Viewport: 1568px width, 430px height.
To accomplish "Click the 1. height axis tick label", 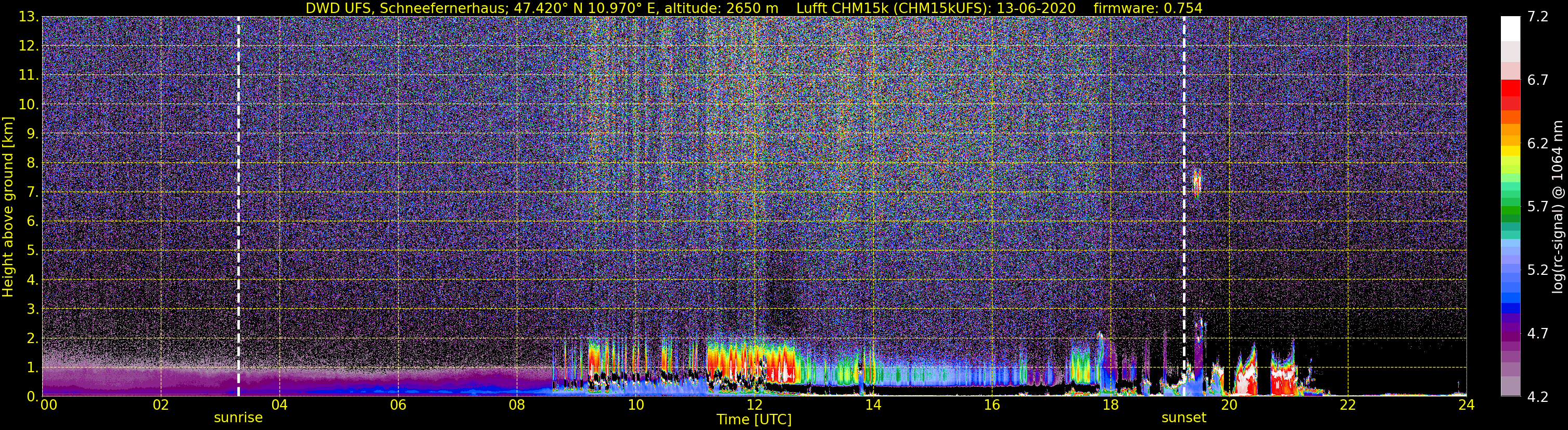I will tap(33, 368).
